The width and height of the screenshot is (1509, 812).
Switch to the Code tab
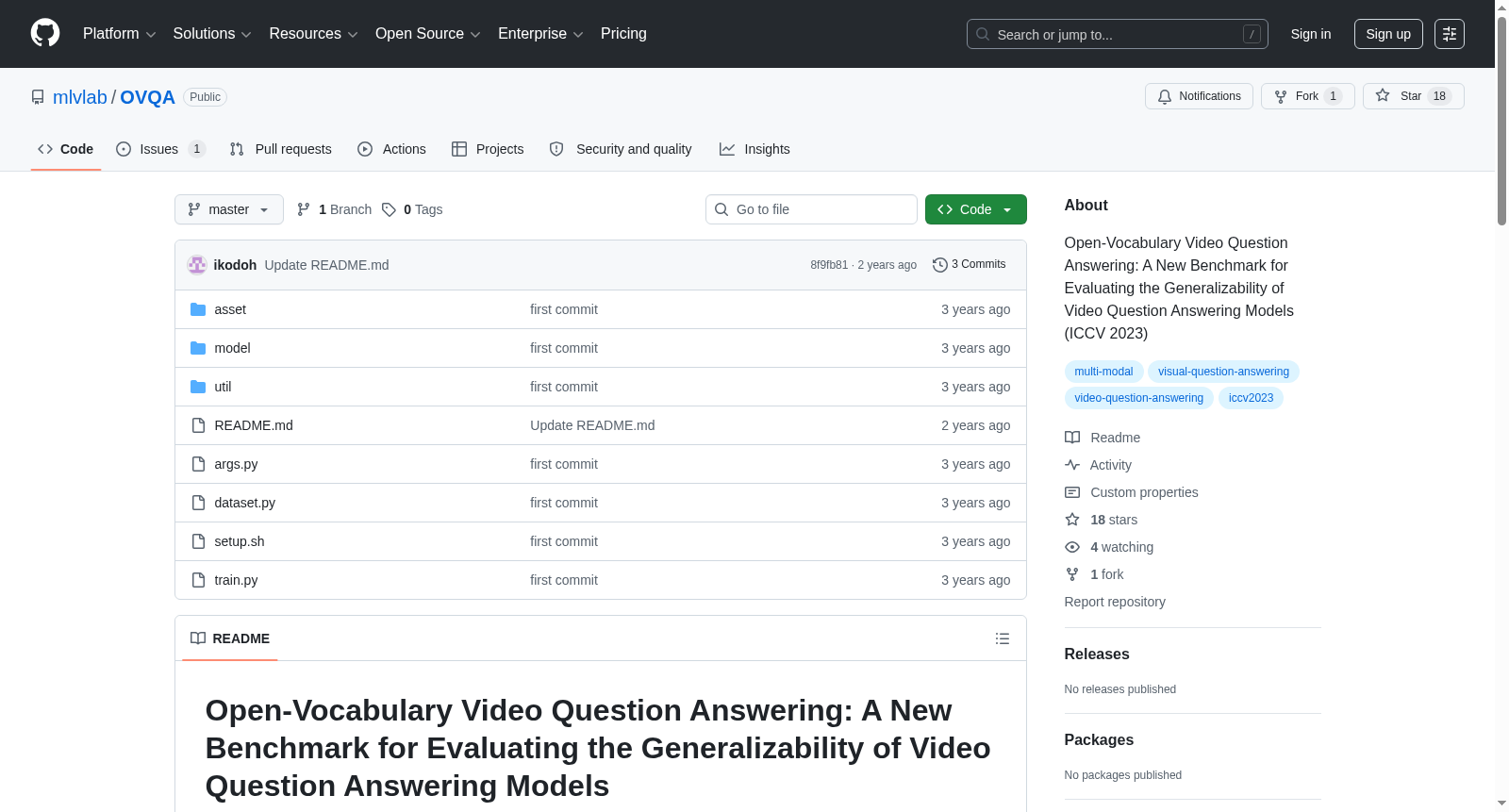tap(66, 149)
